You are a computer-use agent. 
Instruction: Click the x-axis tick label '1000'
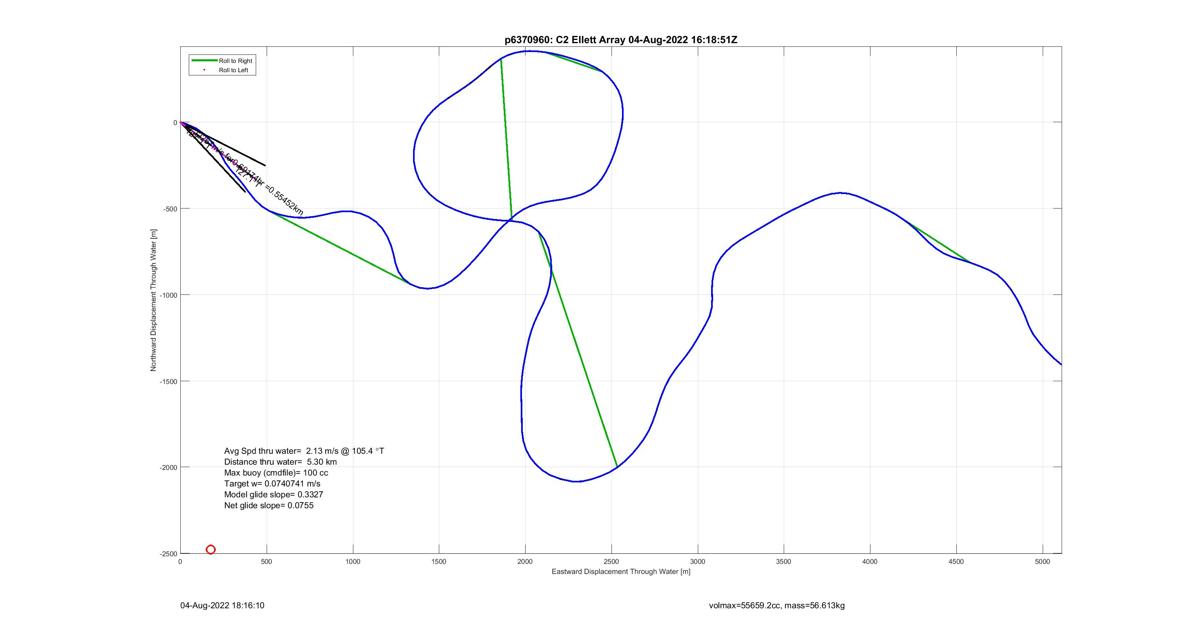tap(352, 562)
